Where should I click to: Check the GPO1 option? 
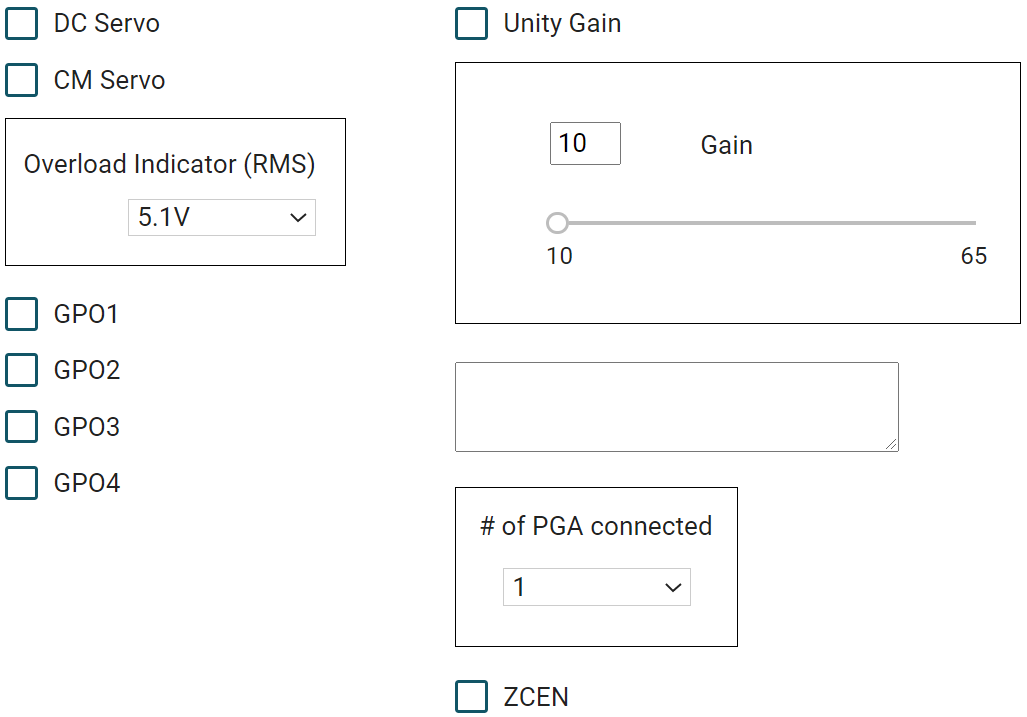click(x=22, y=314)
